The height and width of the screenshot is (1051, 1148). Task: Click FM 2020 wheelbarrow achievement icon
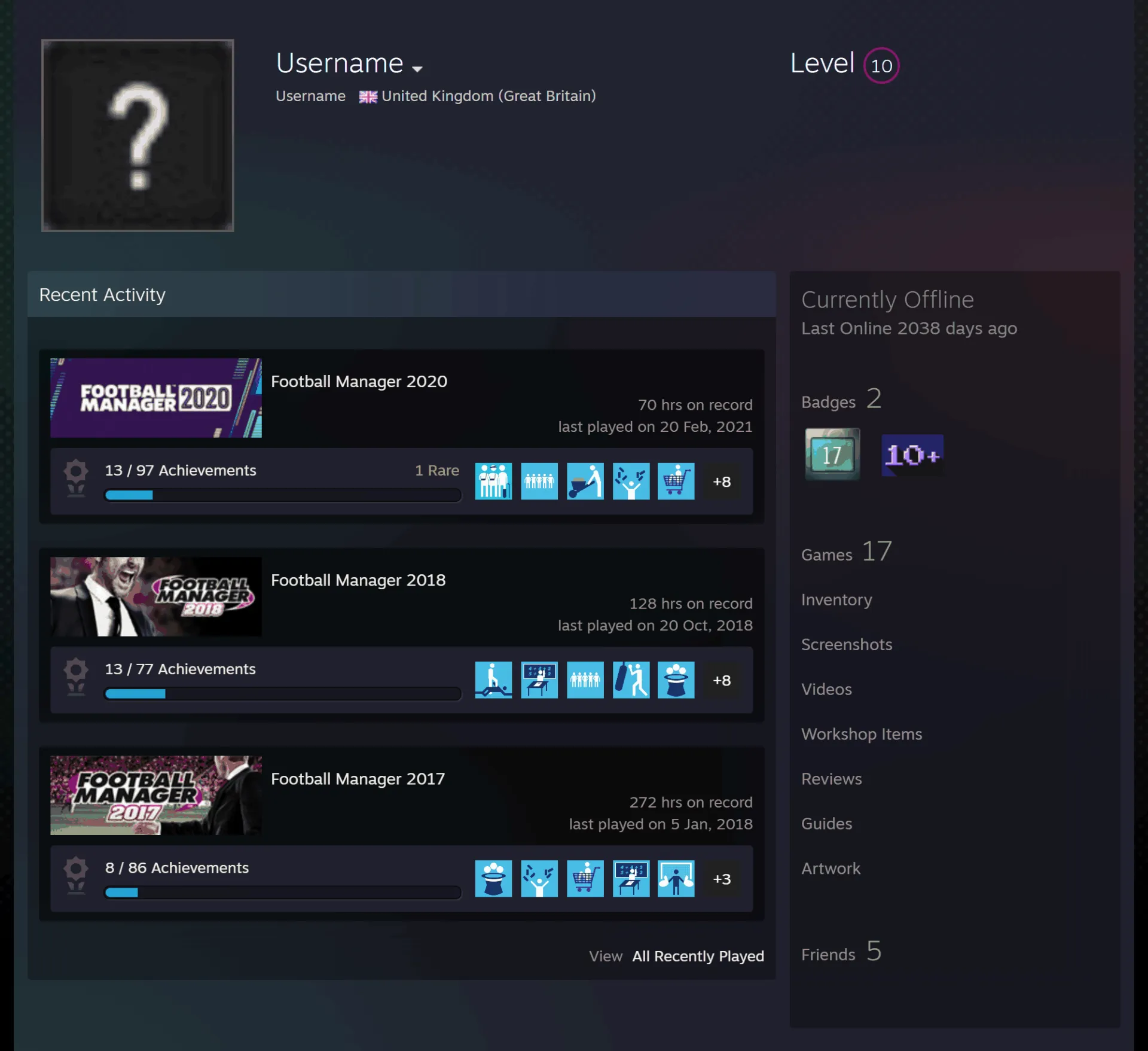[x=585, y=481]
